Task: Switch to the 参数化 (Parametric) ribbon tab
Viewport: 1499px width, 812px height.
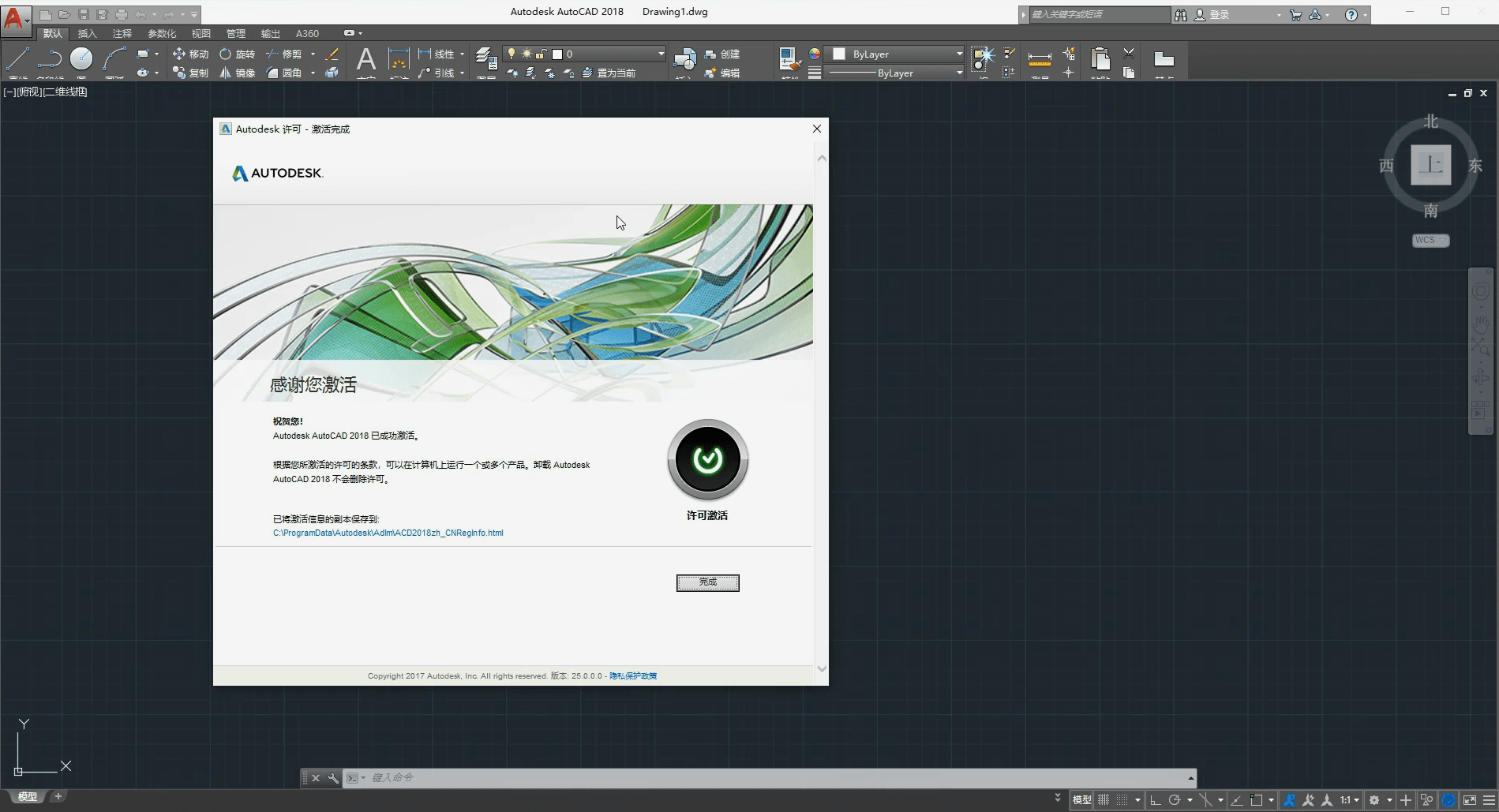Action: point(162,33)
